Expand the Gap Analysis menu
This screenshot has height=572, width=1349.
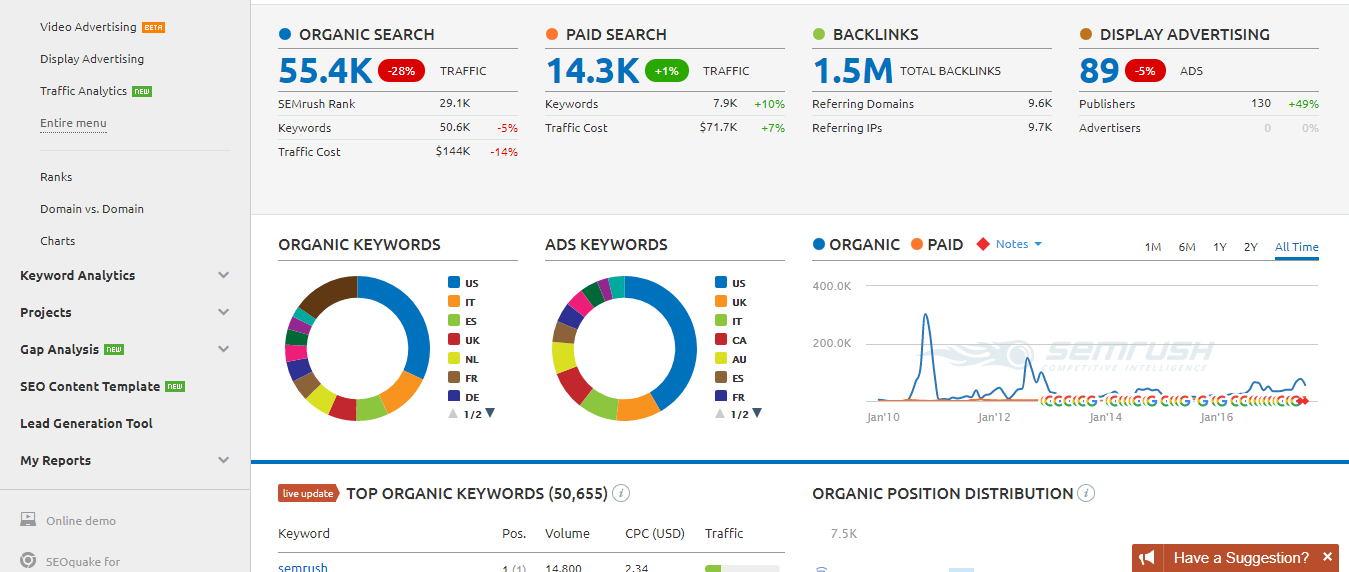point(224,349)
